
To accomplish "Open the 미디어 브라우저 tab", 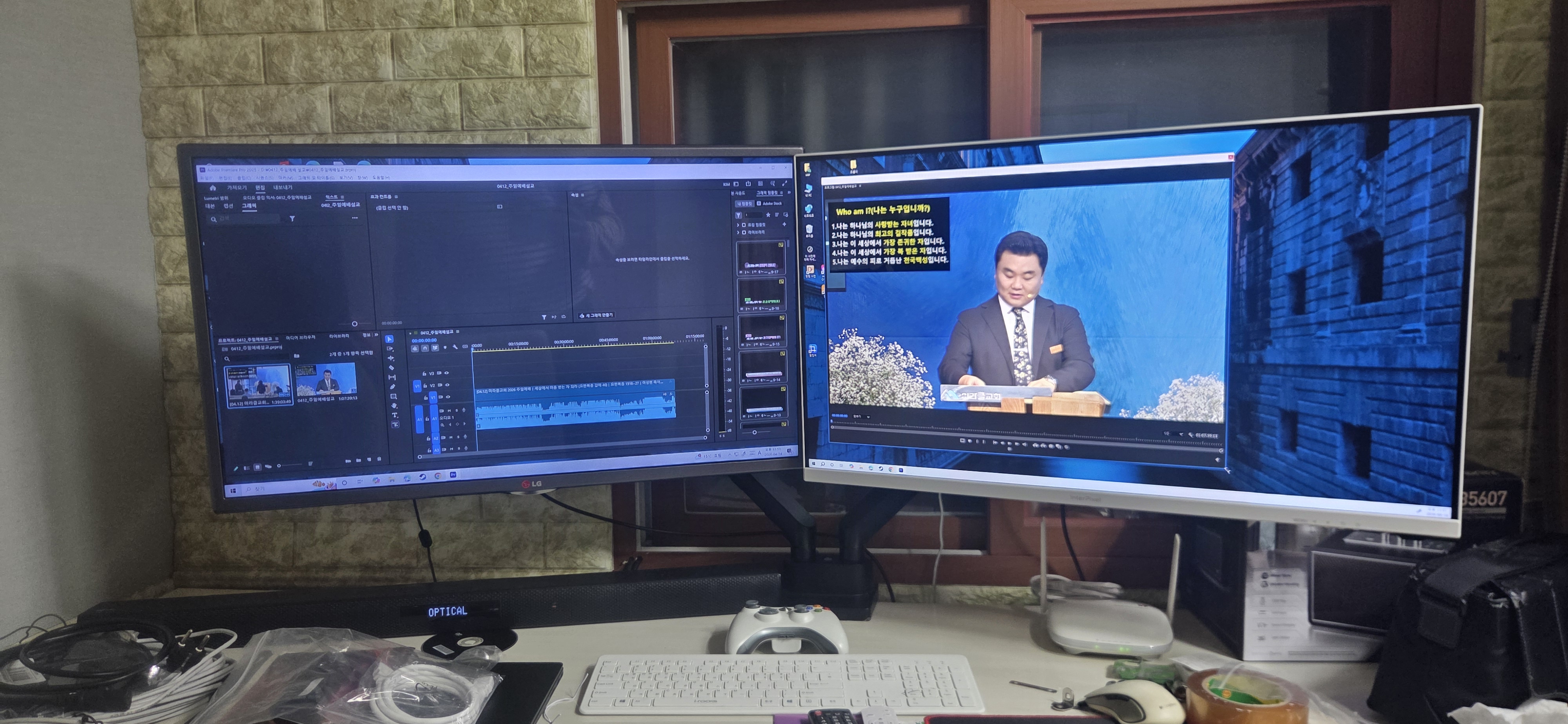I will click(301, 338).
